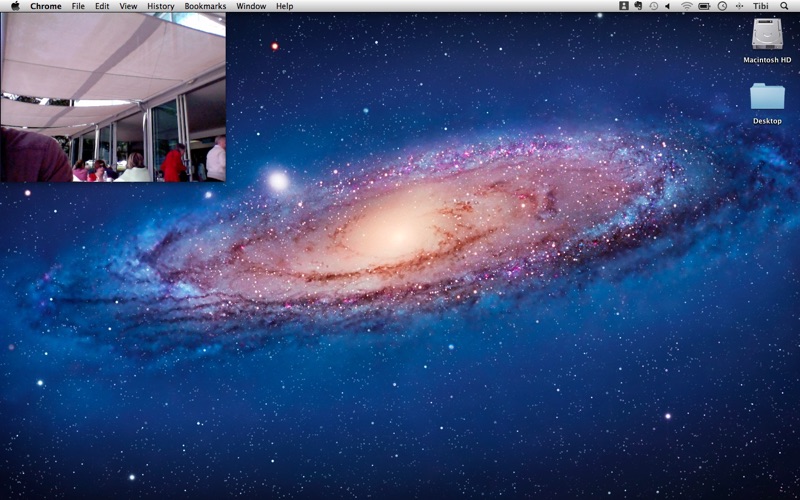Click the contacts person icon in menu bar
Image resolution: width=800 pixels, height=500 pixels.
623,6
